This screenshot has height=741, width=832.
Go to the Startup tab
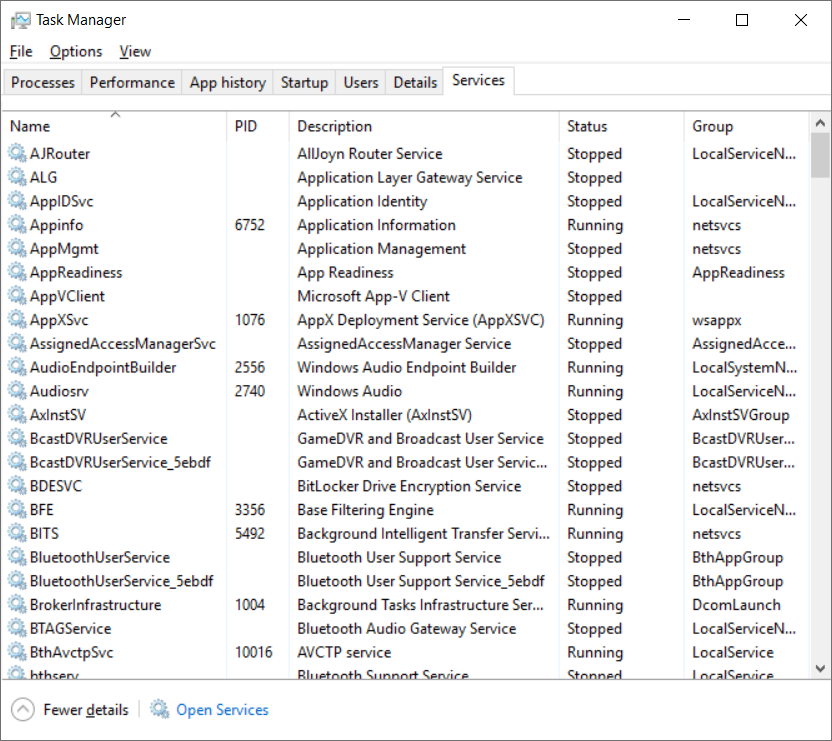coord(305,82)
